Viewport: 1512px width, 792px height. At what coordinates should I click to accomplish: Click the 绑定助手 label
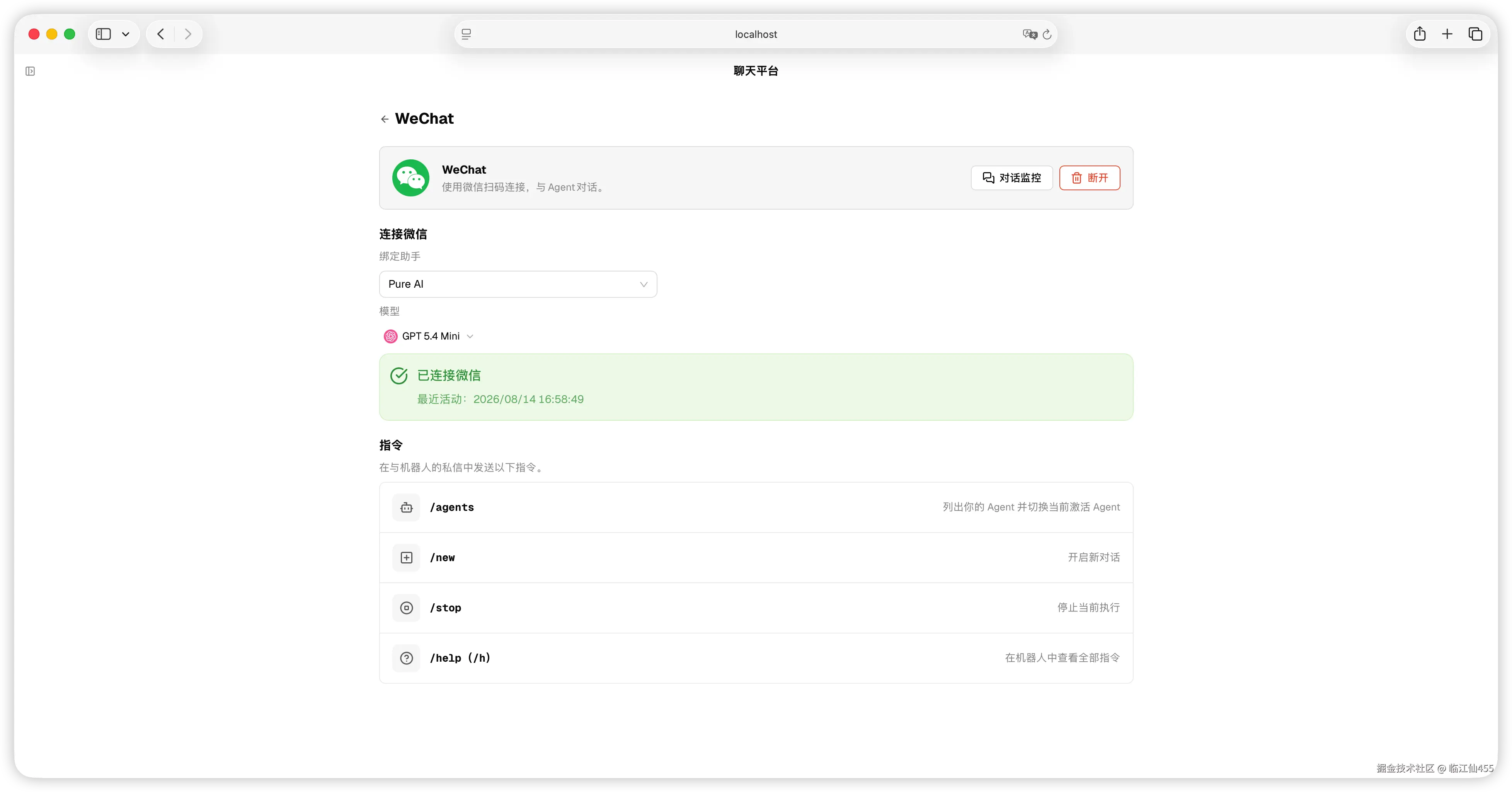400,256
